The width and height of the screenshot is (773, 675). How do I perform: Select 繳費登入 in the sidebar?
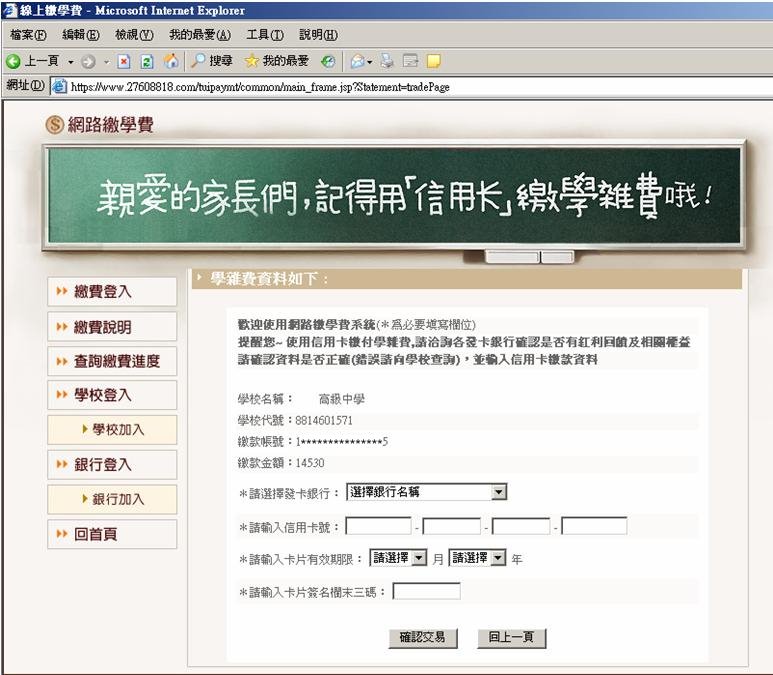111,292
